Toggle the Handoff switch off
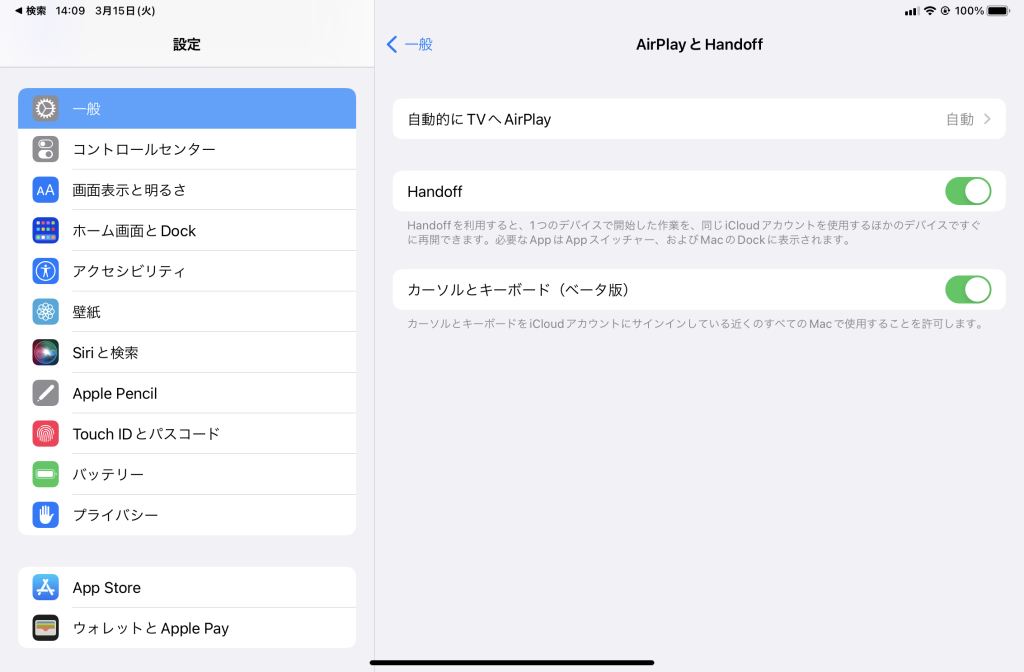Viewport: 1024px width, 672px height. coord(967,191)
